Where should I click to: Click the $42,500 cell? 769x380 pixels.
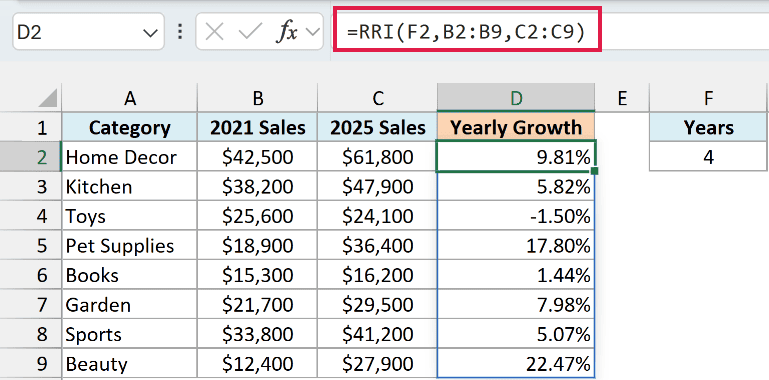[257, 157]
